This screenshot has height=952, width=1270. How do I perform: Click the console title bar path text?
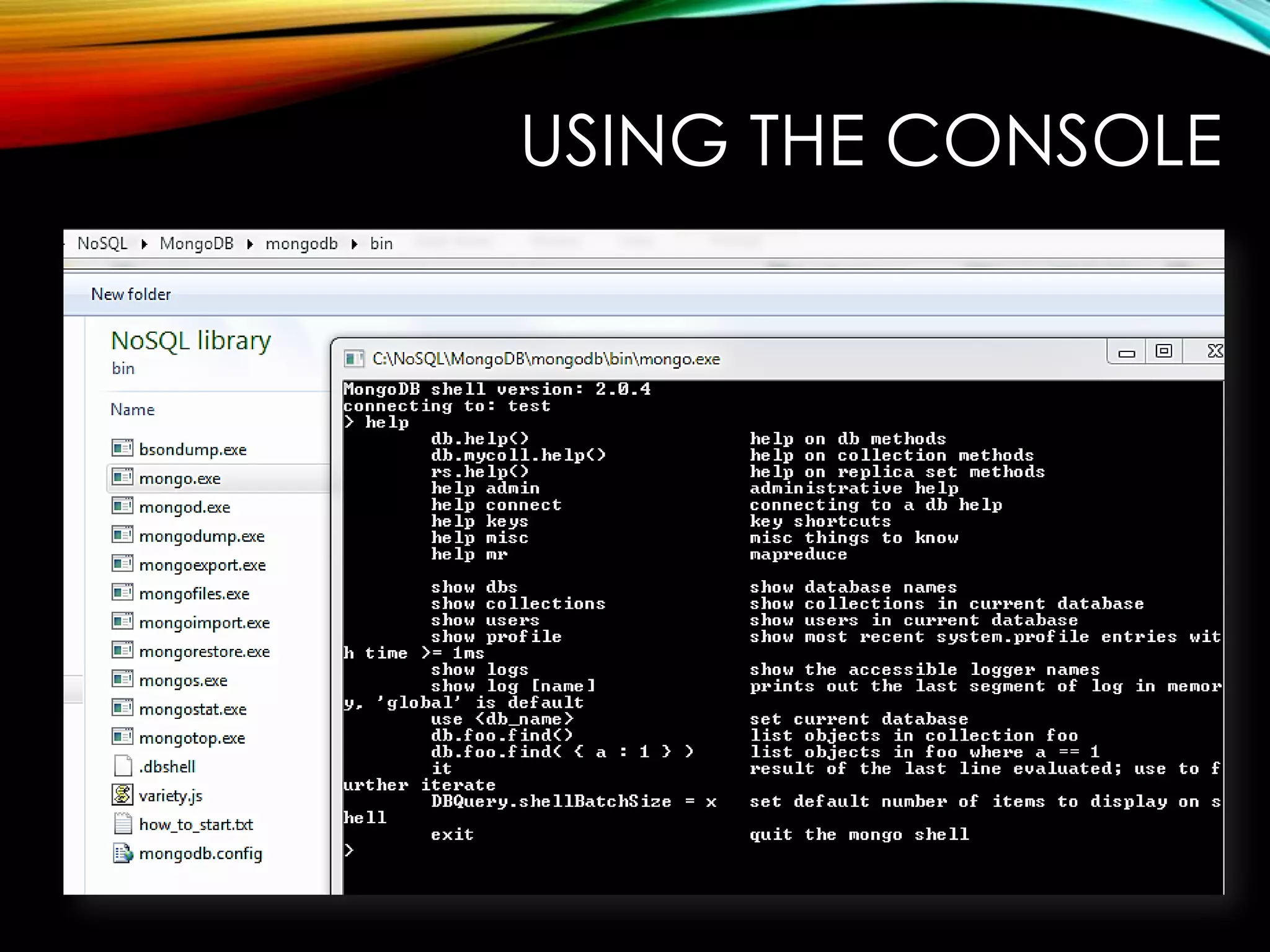click(x=546, y=359)
